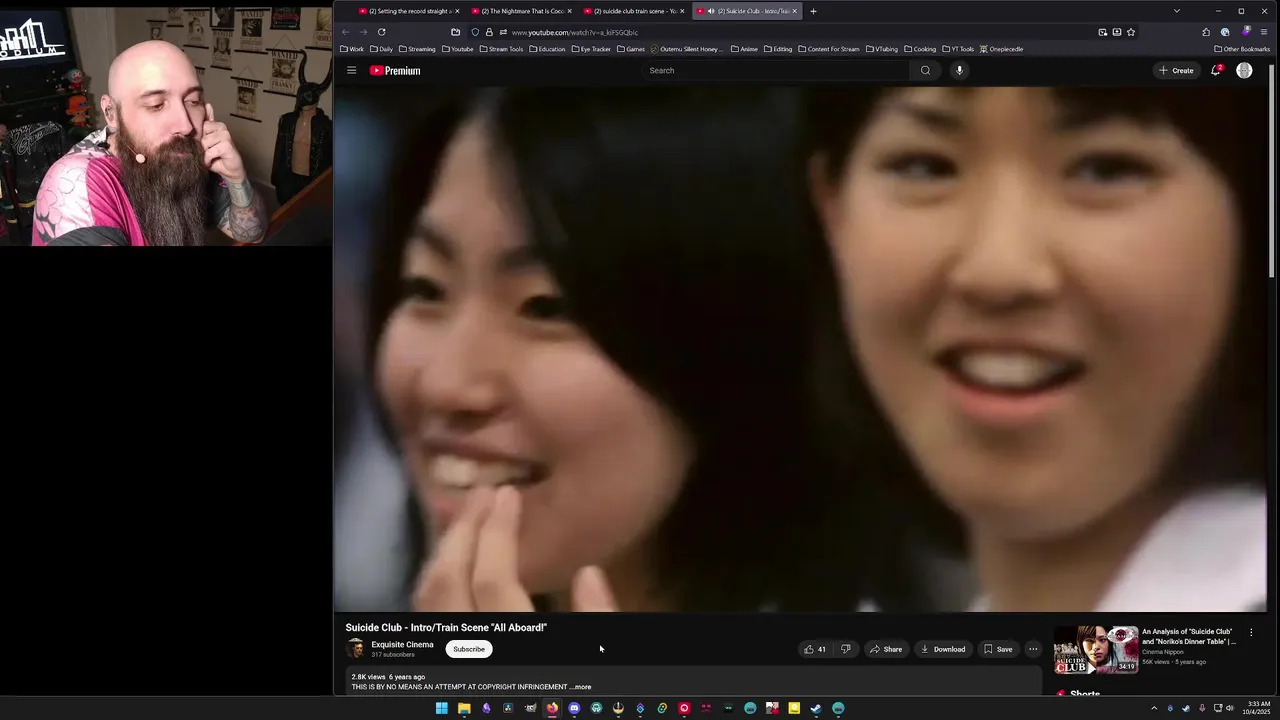1280x720 pixels.
Task: Open the YT Tools bookmarks folder
Action: coord(958,49)
